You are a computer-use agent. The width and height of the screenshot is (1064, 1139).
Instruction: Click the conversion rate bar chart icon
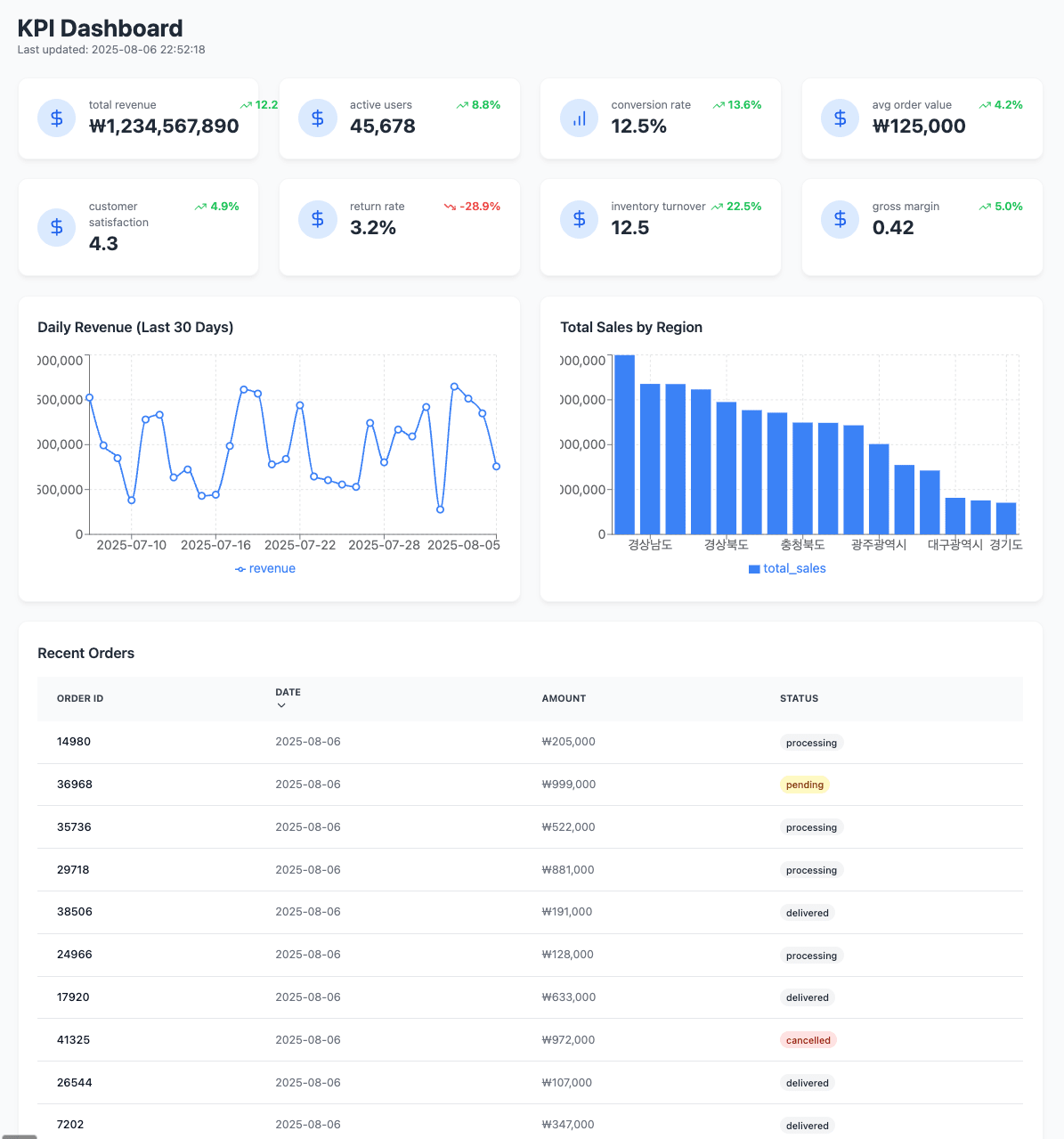pos(579,118)
